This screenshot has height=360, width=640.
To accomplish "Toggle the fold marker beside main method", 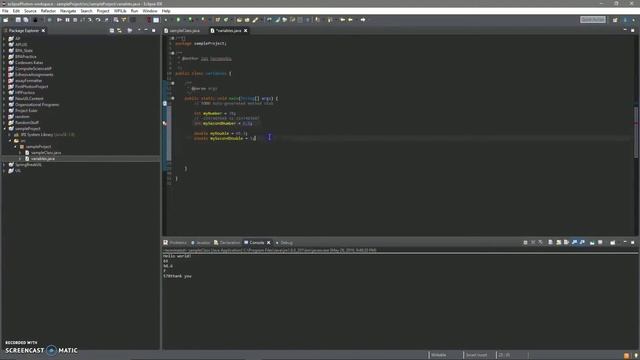I will click(x=173, y=98).
